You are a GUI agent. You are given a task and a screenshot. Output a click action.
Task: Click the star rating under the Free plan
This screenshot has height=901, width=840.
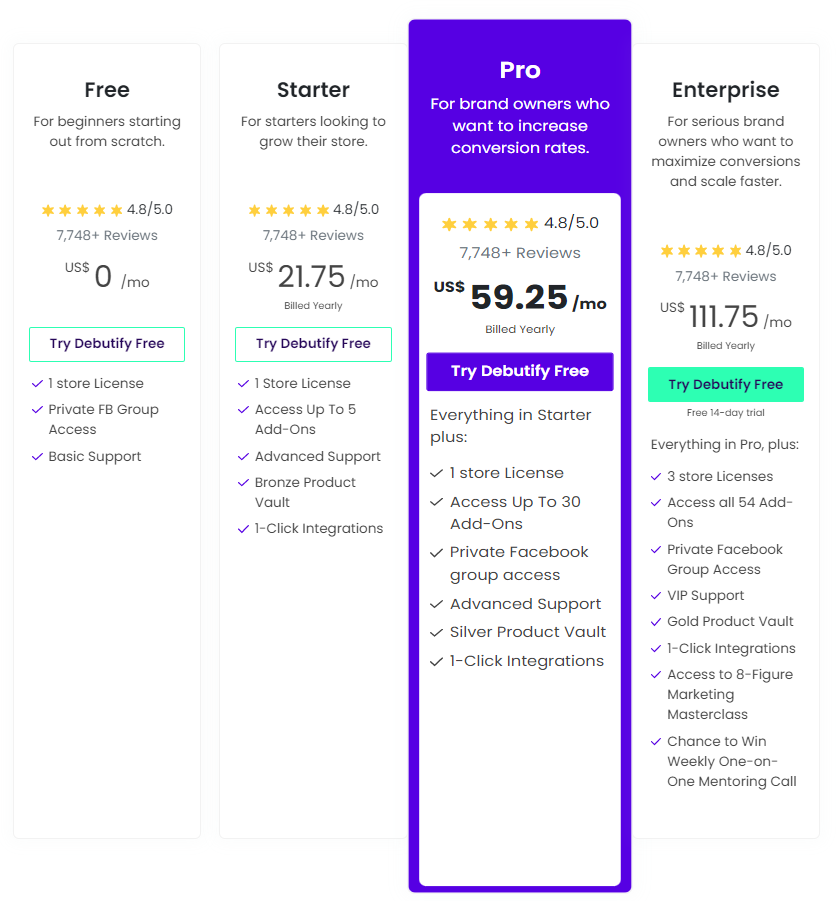[82, 210]
